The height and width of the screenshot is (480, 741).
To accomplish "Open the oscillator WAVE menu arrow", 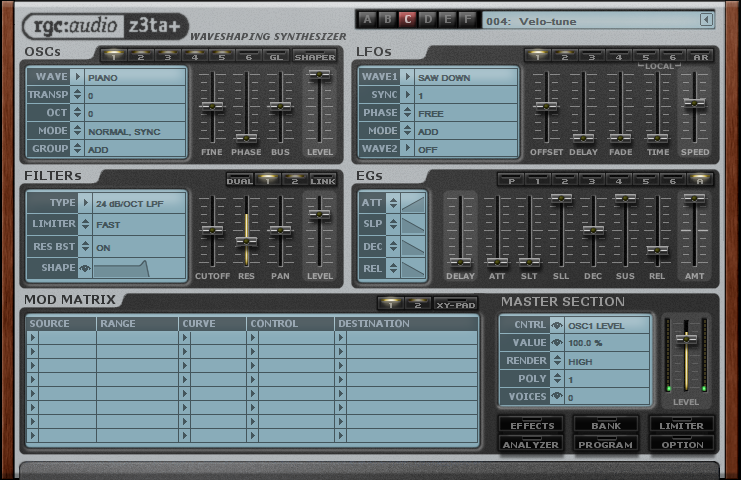I will 78,77.
